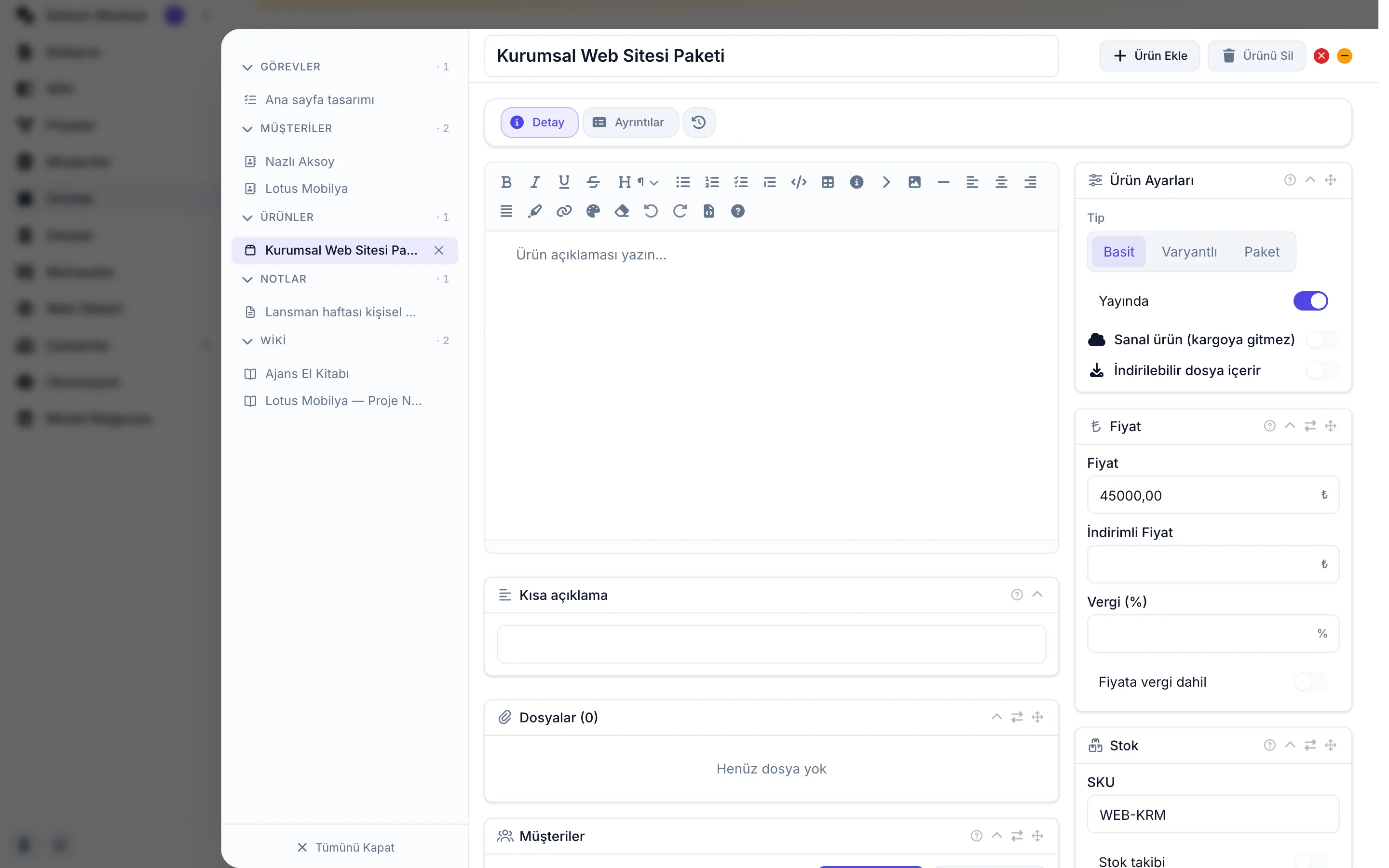Click the SKU field containing WEB-KRM
Screen dimensions: 1389x868
tap(1213, 814)
